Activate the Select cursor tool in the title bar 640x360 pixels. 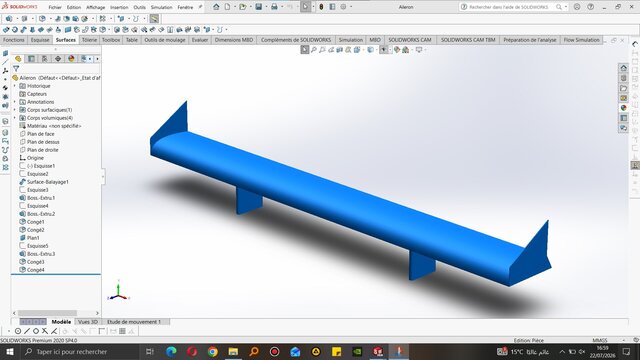click(305, 7)
